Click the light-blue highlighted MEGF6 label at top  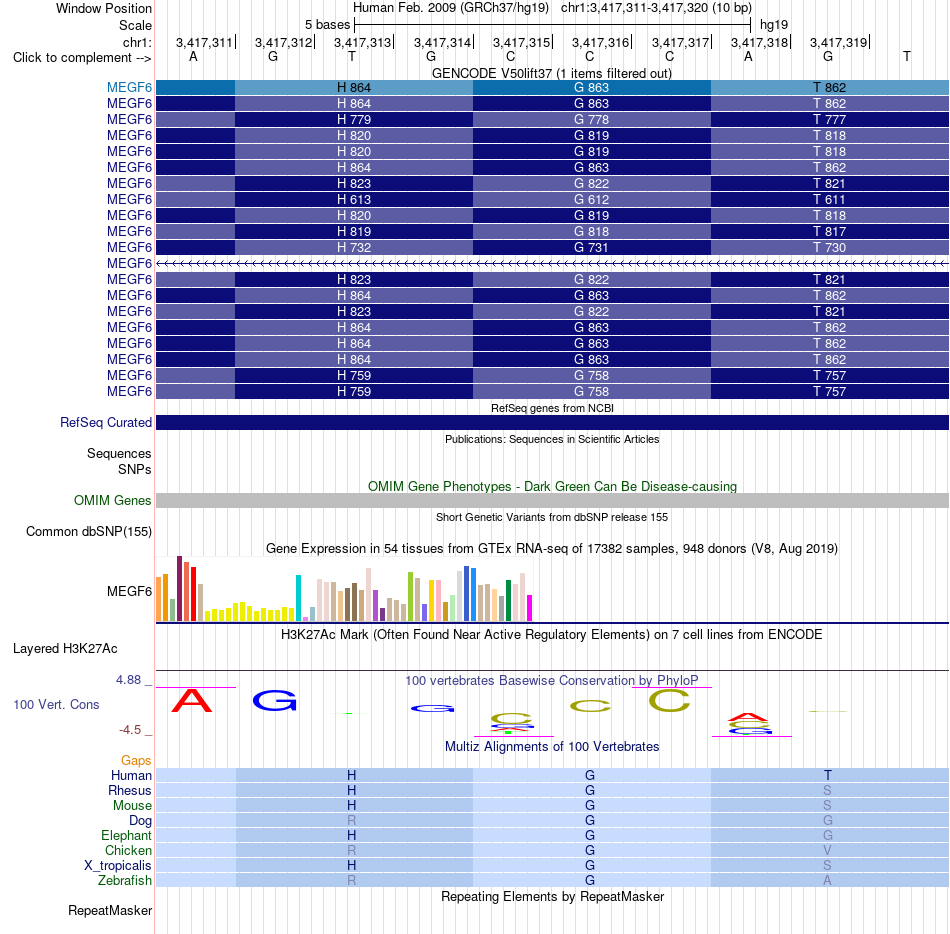129,87
